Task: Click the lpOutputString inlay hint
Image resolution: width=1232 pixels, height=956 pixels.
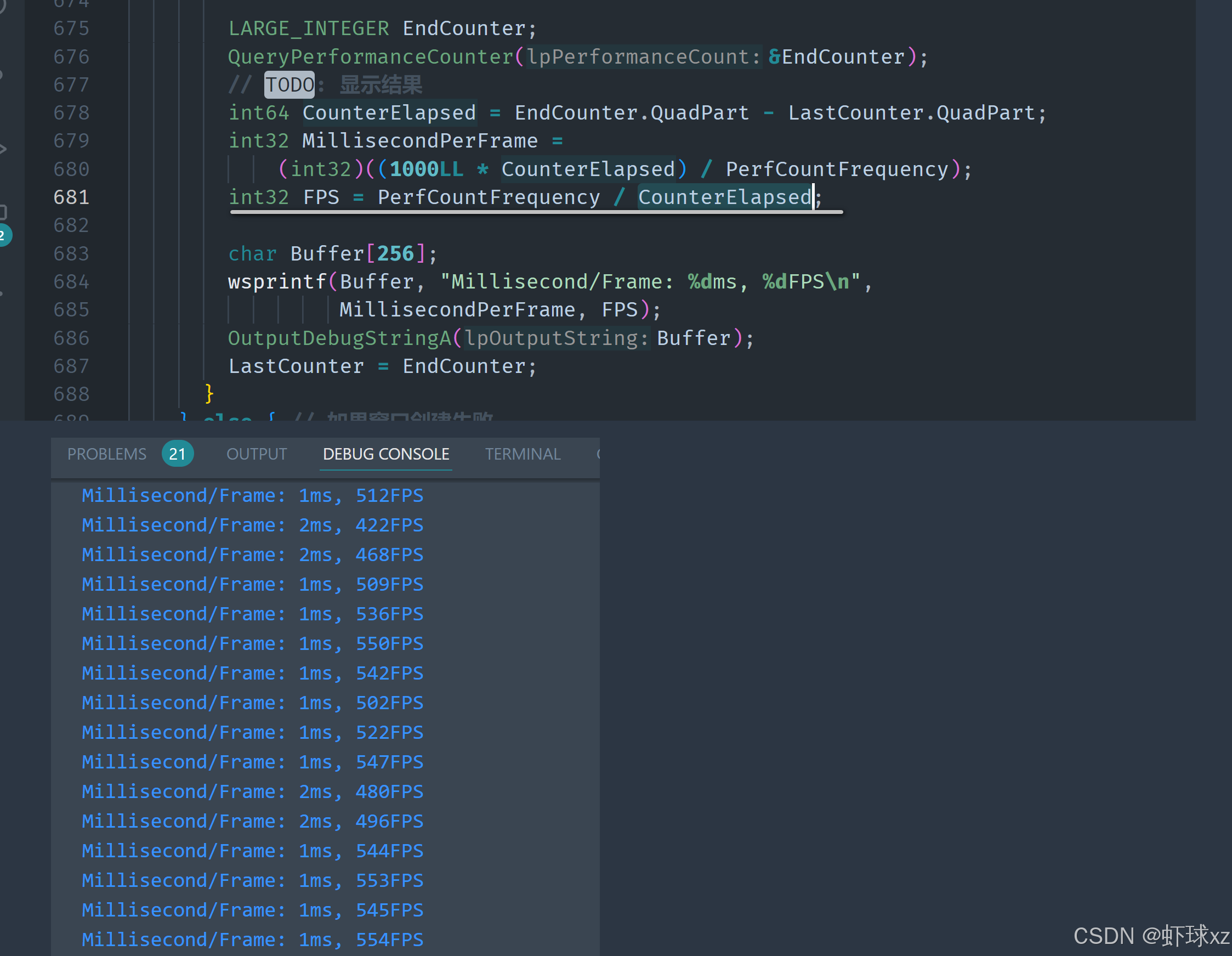Action: 557,338
